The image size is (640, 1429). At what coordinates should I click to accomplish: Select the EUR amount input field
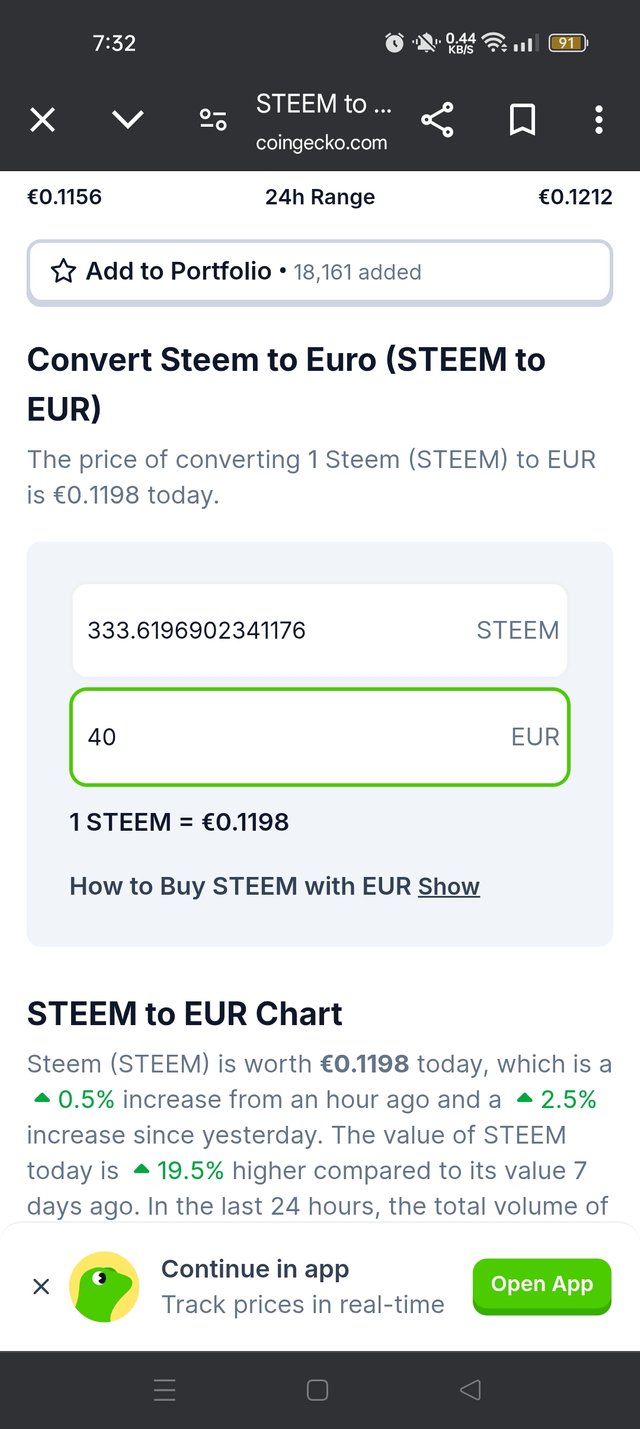tap(319, 737)
